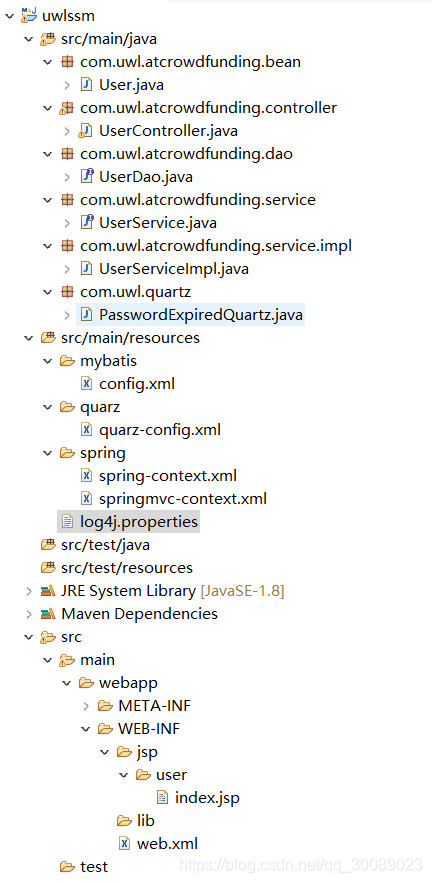Image resolution: width=432 pixels, height=883 pixels.
Task: Click the quarz-config.xml file icon
Action: [x=86, y=430]
